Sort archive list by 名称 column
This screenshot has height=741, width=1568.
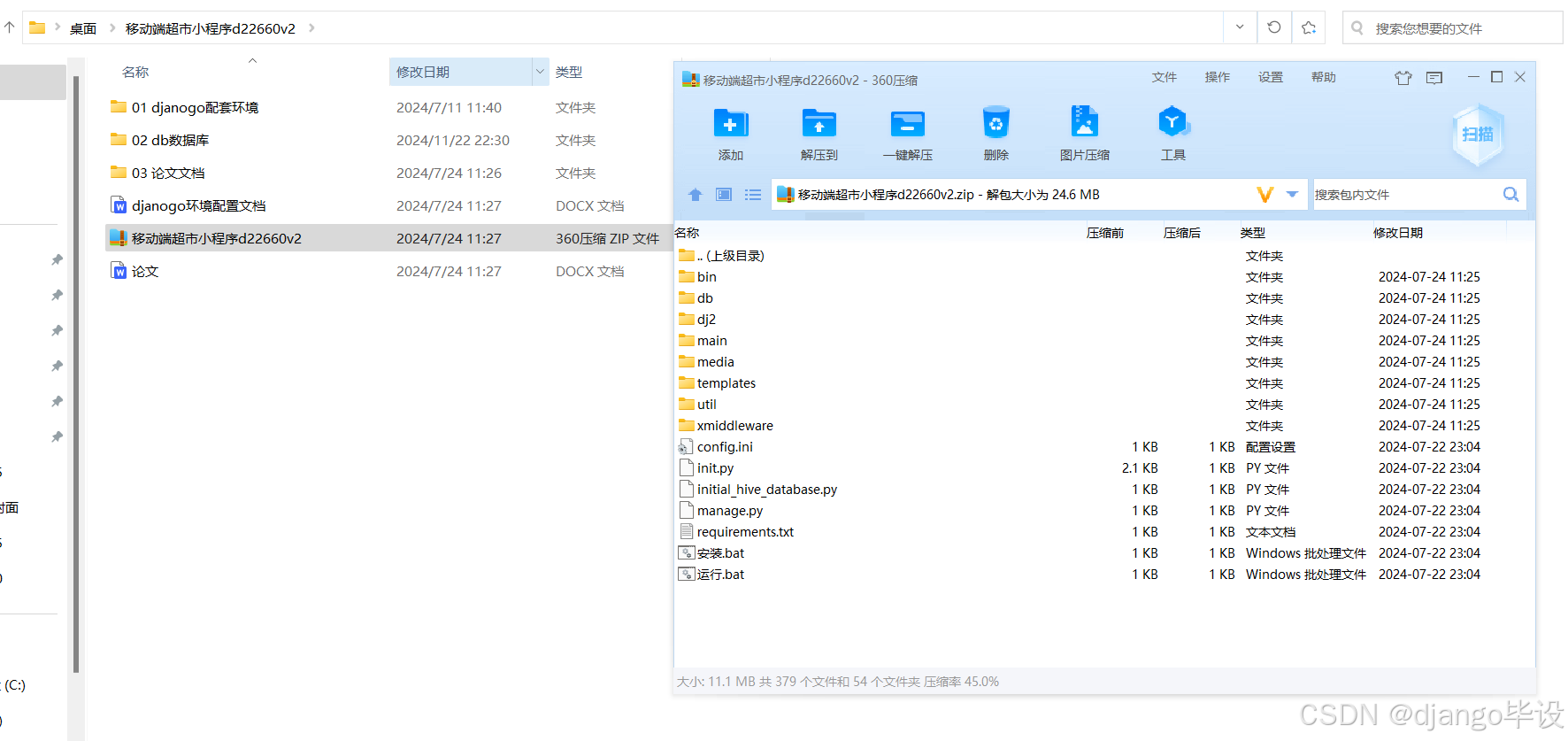click(687, 233)
